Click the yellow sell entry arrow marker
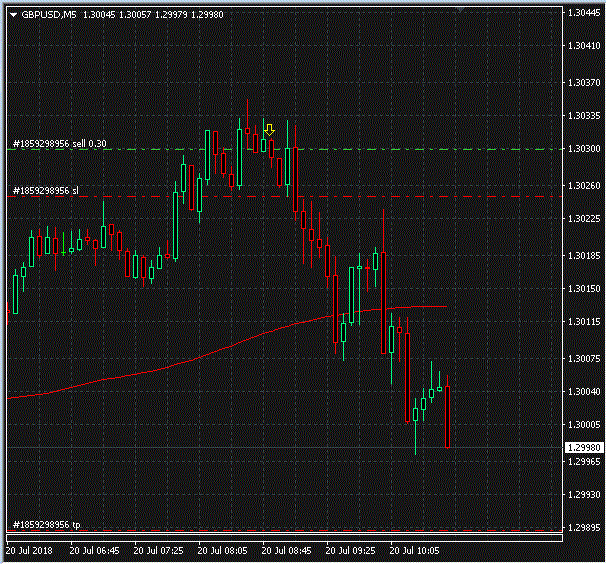 coord(269,130)
